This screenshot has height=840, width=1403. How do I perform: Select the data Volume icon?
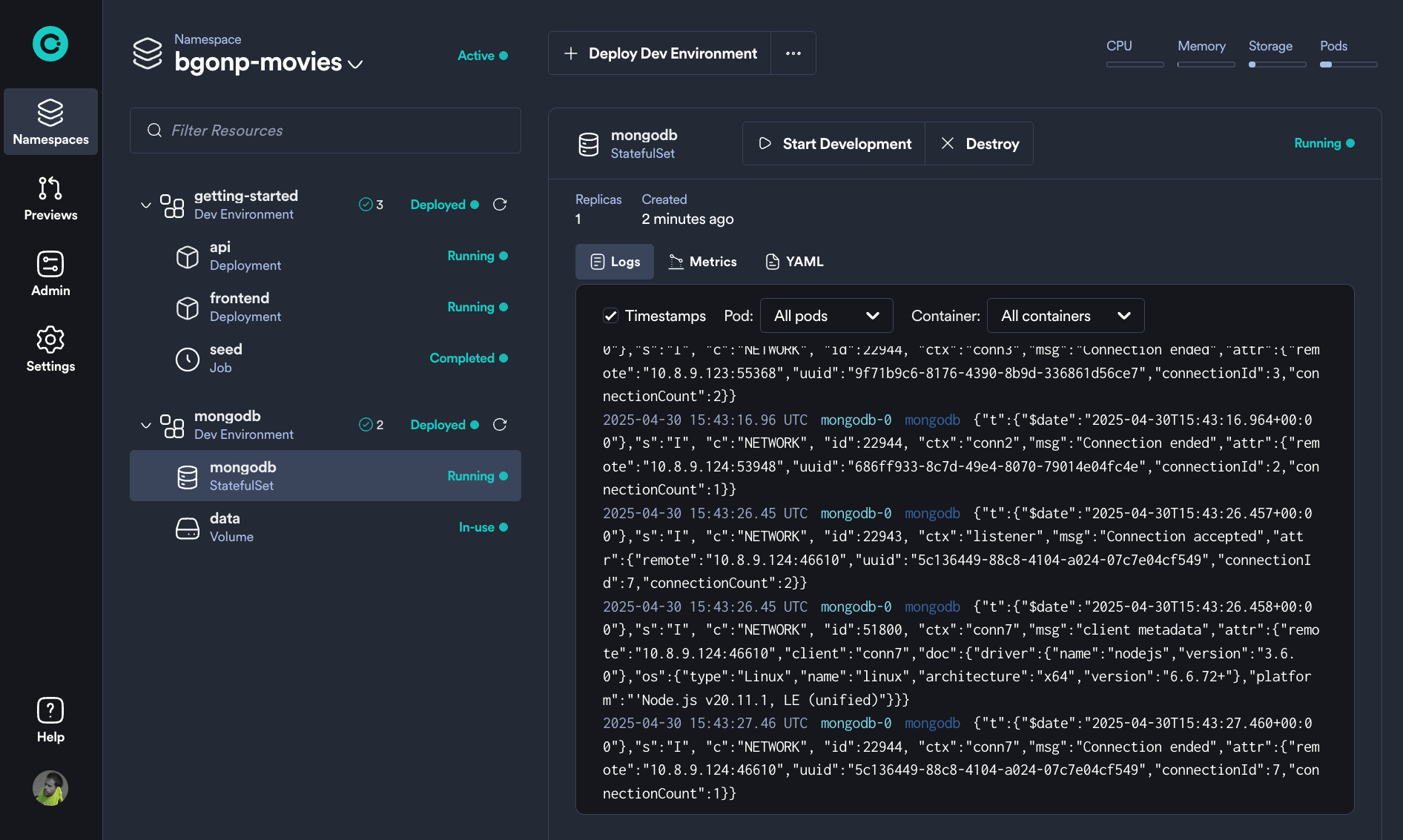click(187, 528)
